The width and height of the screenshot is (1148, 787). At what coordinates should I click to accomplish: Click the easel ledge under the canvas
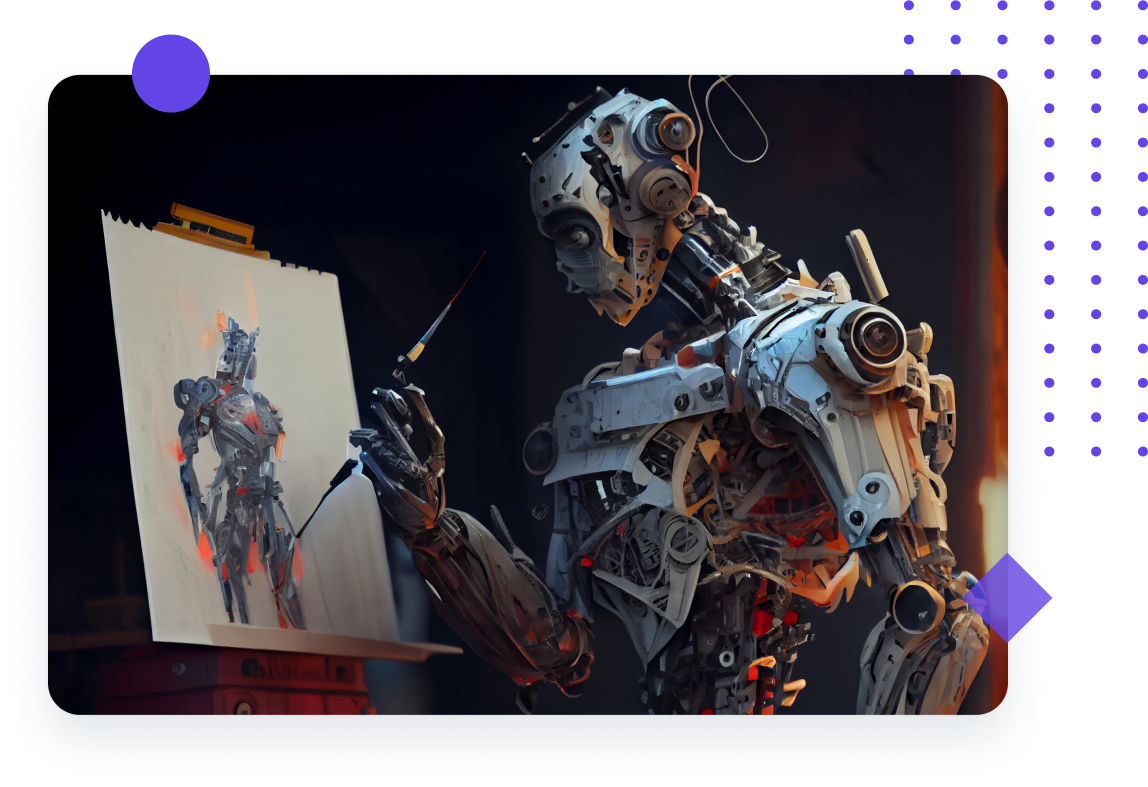pos(330,641)
